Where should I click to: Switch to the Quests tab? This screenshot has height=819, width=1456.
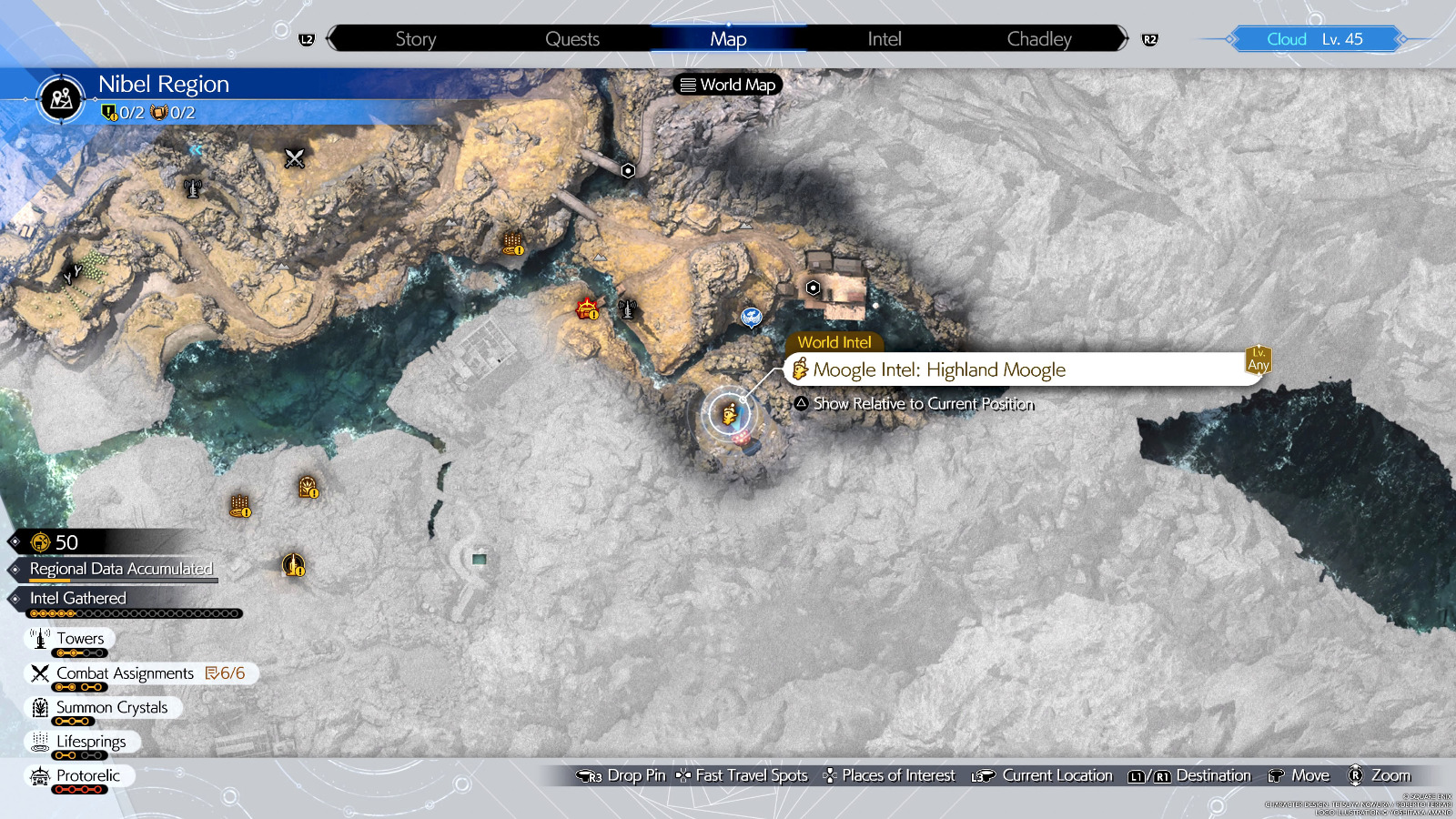(x=571, y=39)
